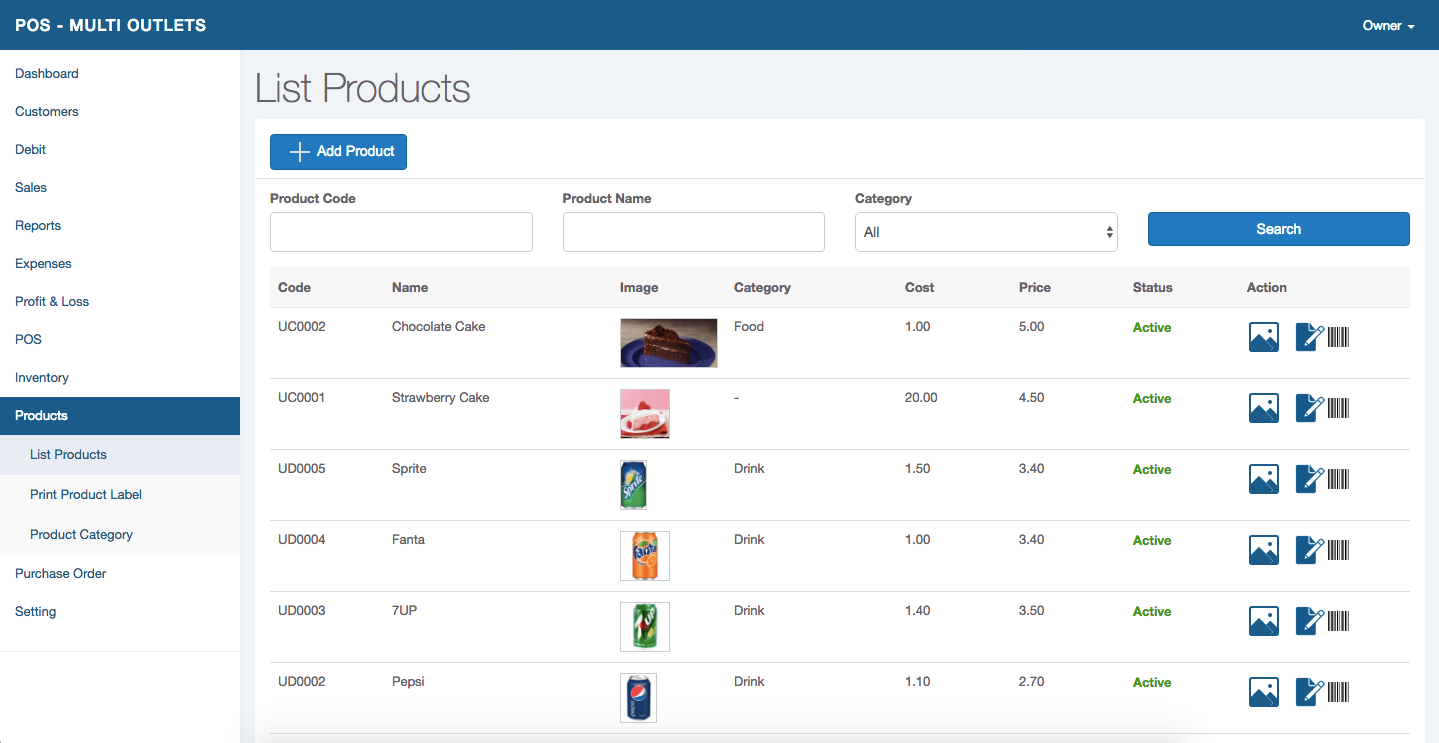
Task: Collapse the Products sidebar menu
Action: click(x=120, y=416)
